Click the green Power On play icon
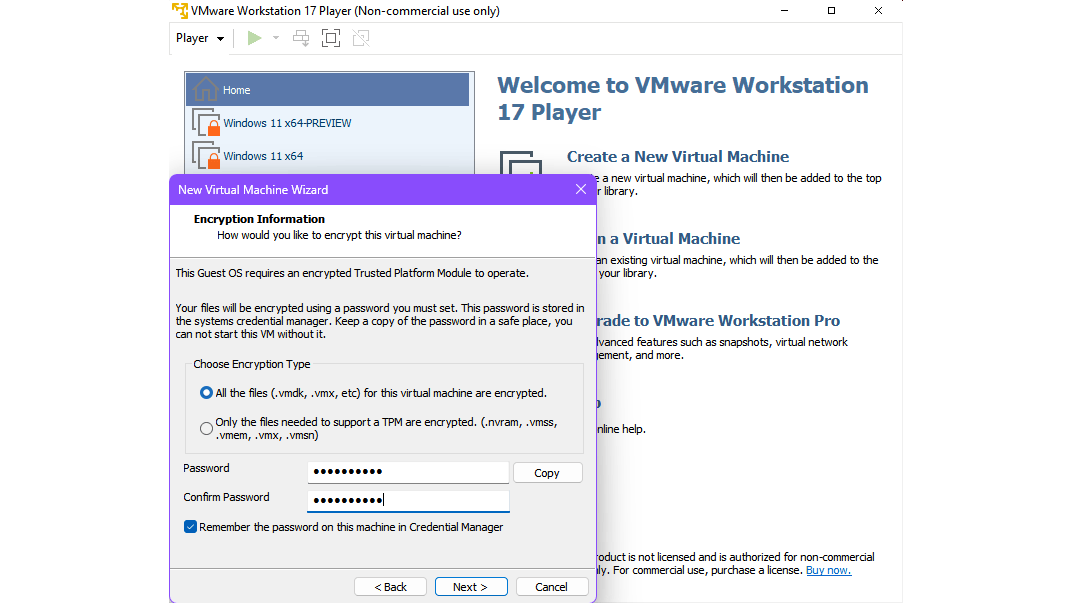This screenshot has height=603, width=1072. 254,38
